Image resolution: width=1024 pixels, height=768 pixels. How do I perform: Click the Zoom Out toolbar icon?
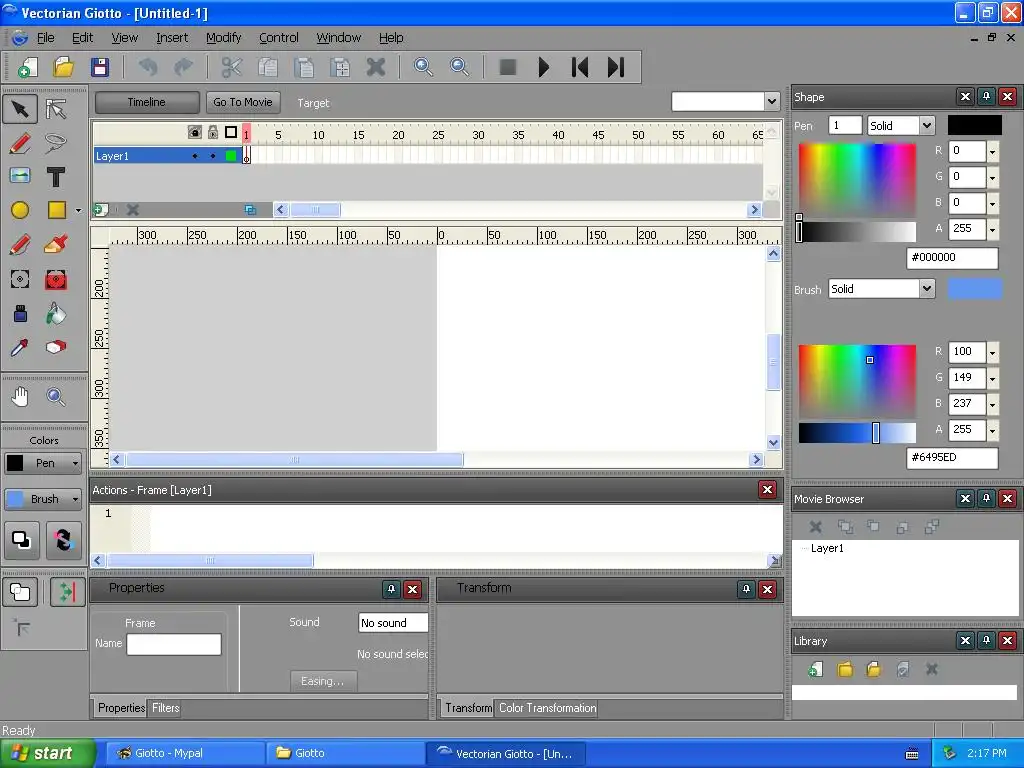460,67
